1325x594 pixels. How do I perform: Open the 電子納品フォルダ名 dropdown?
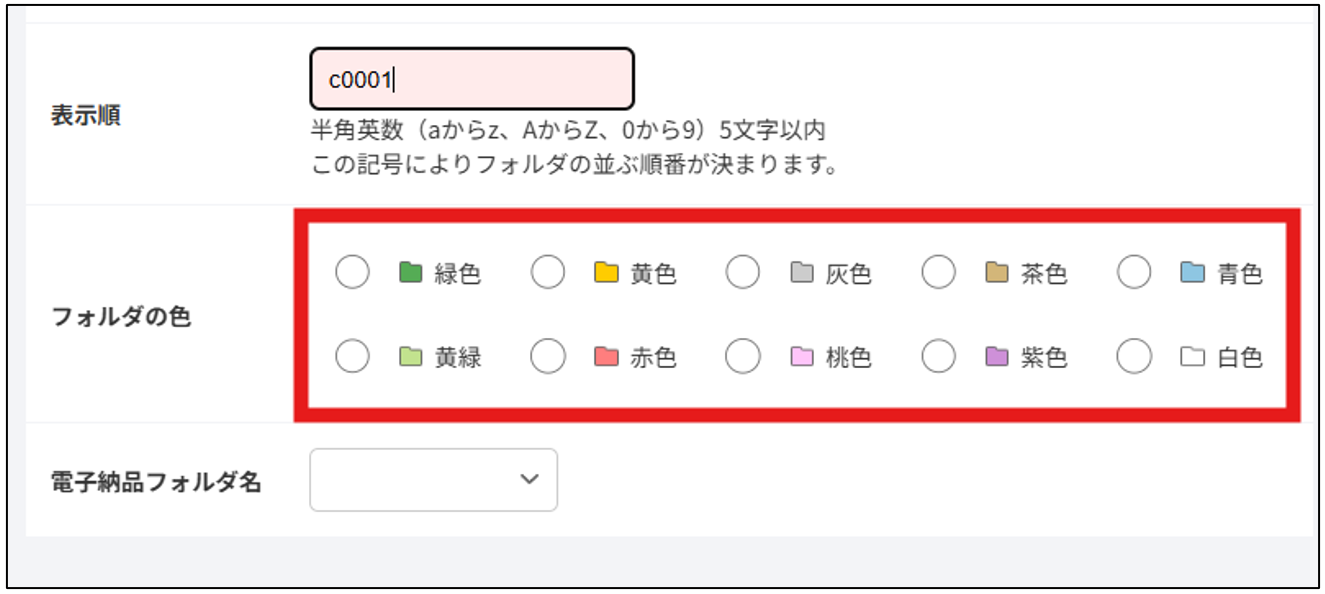click(434, 480)
